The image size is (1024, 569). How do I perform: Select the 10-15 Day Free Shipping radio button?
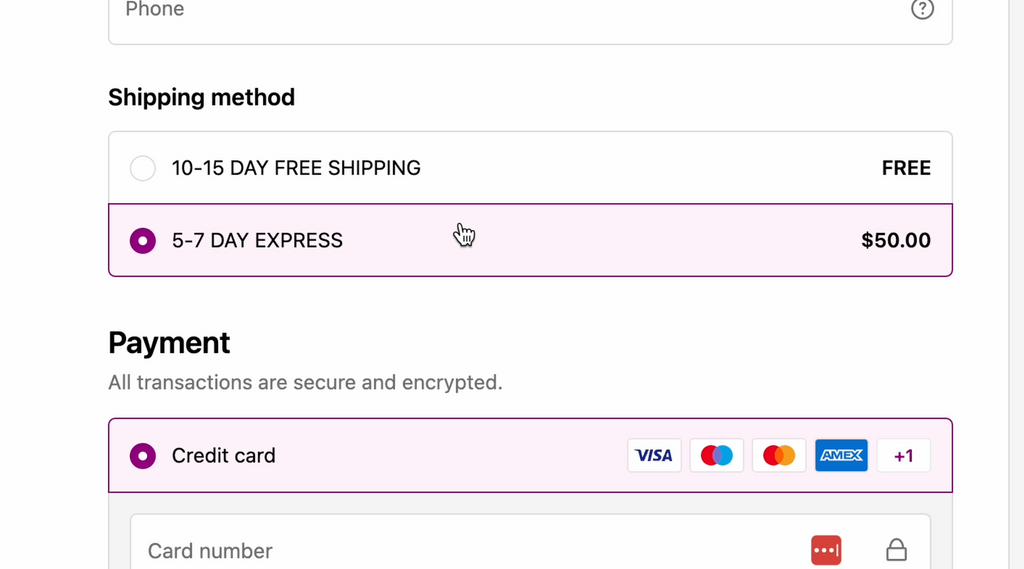click(143, 168)
